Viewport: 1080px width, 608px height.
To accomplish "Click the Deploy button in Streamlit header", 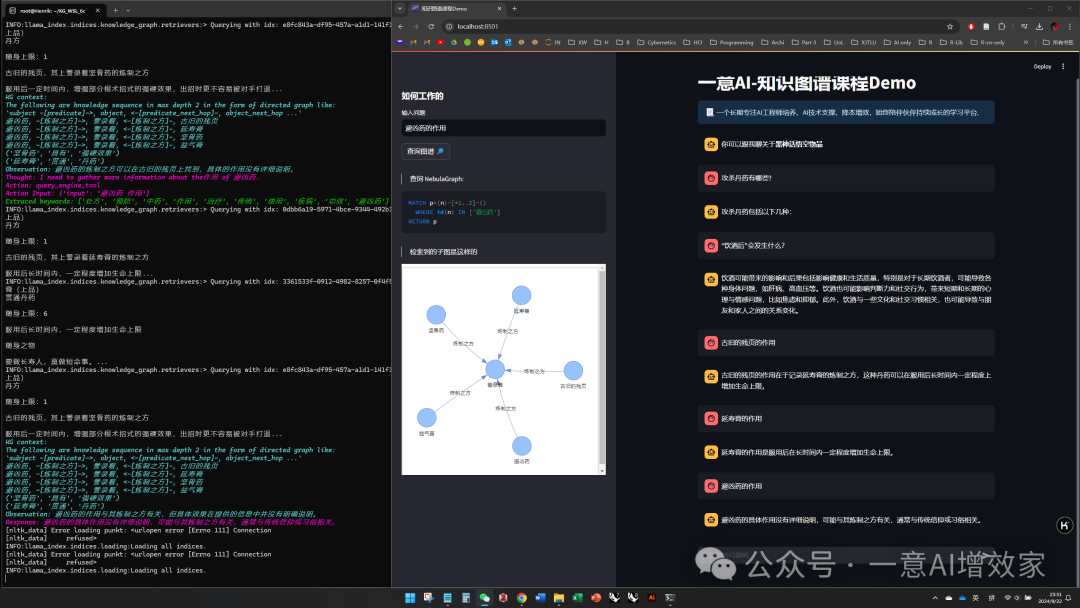I will pos(1042,67).
